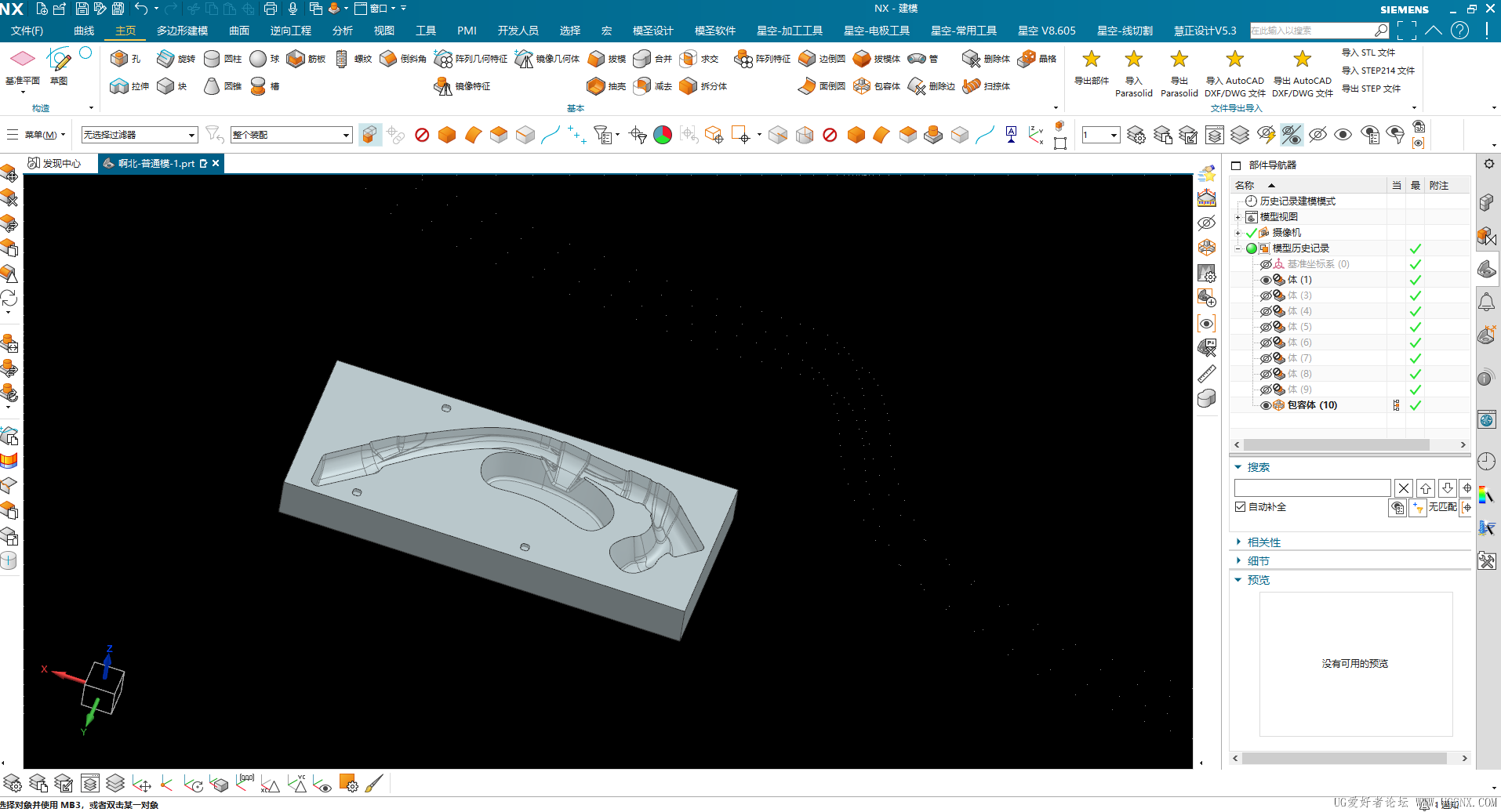Click the 孔 (Hole) feature icon
The image size is (1501, 812).
(x=119, y=59)
